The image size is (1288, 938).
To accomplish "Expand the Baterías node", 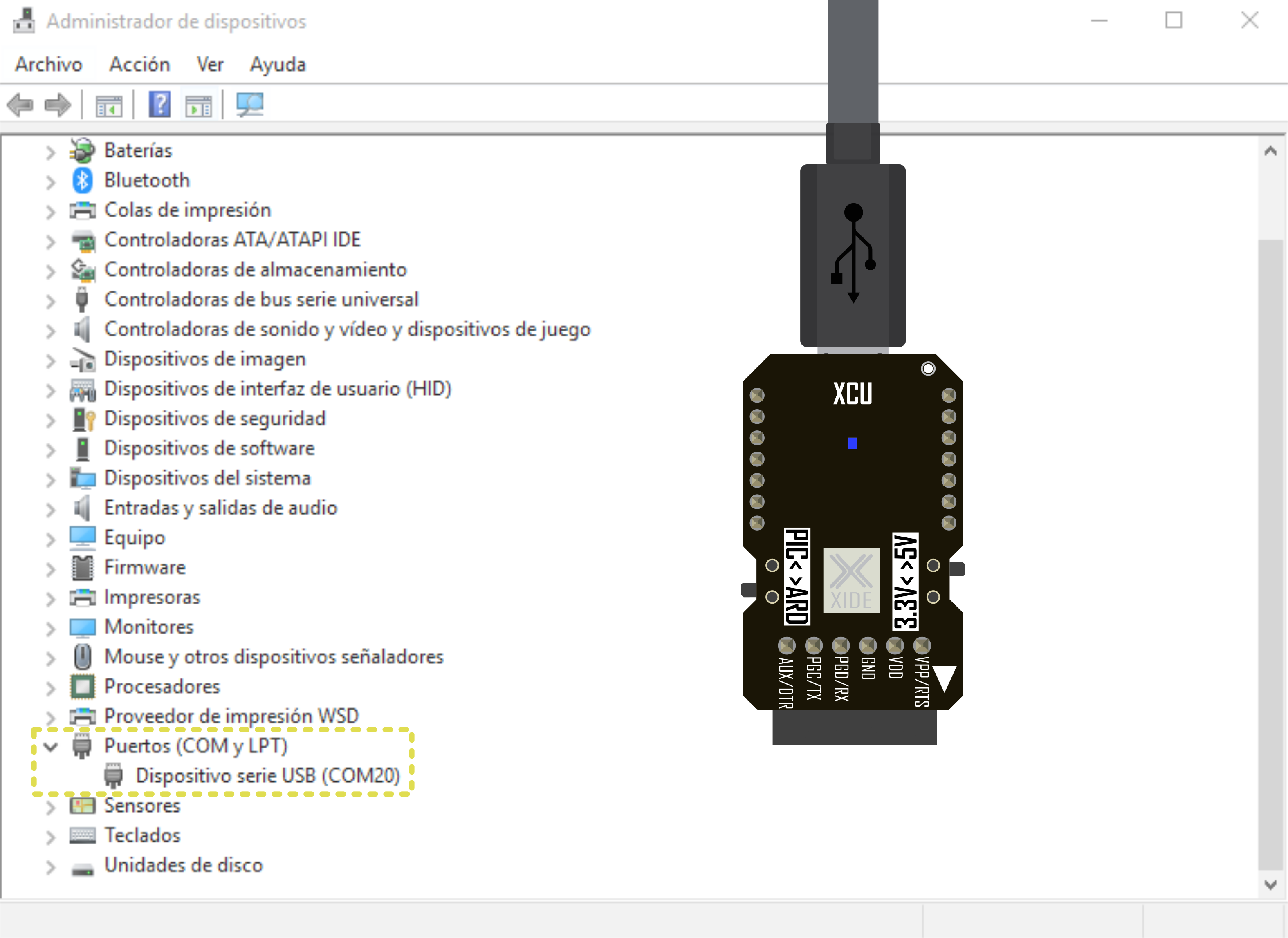I will pos(50,152).
